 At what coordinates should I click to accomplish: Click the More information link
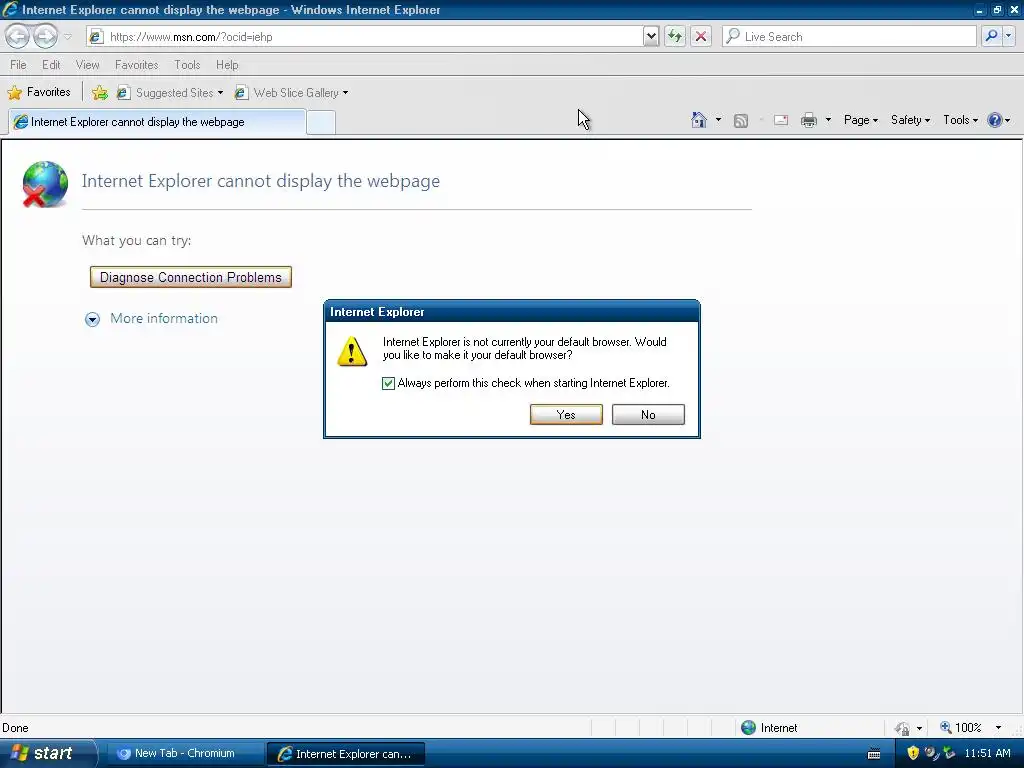pos(164,319)
